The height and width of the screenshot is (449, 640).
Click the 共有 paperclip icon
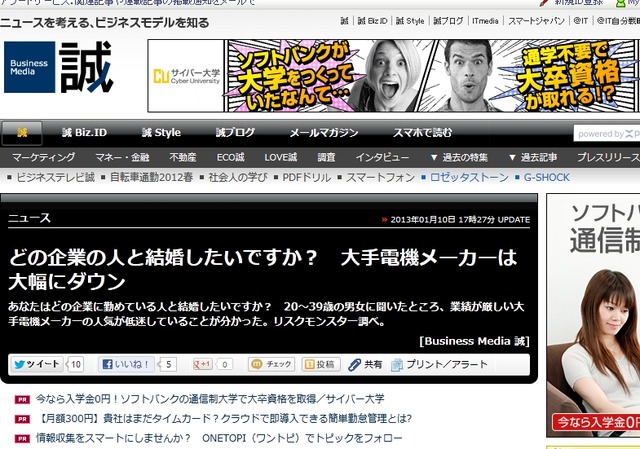click(354, 365)
